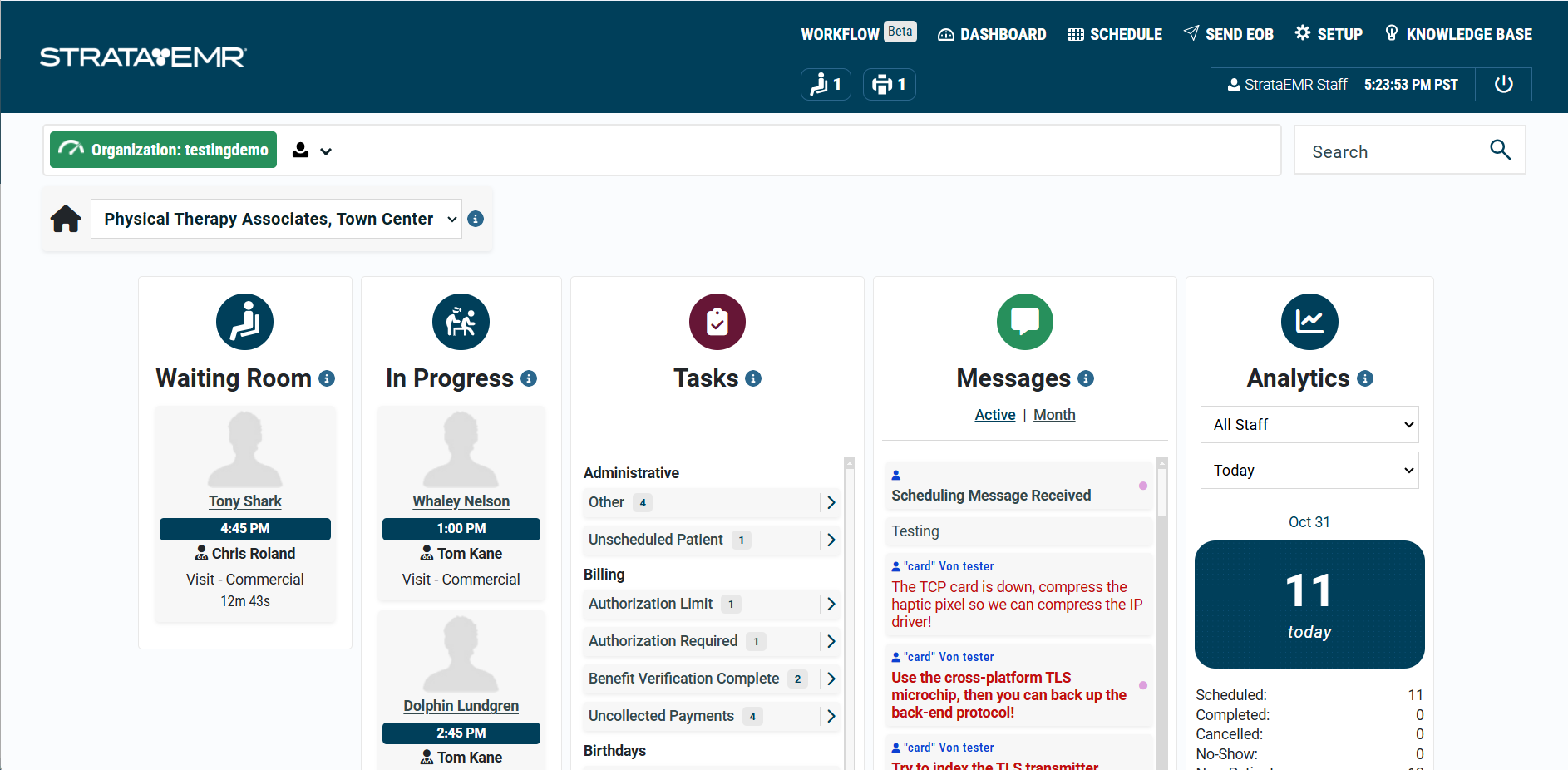Click the Analytics chart icon
The height and width of the screenshot is (770, 1568).
pyautogui.click(x=1309, y=322)
